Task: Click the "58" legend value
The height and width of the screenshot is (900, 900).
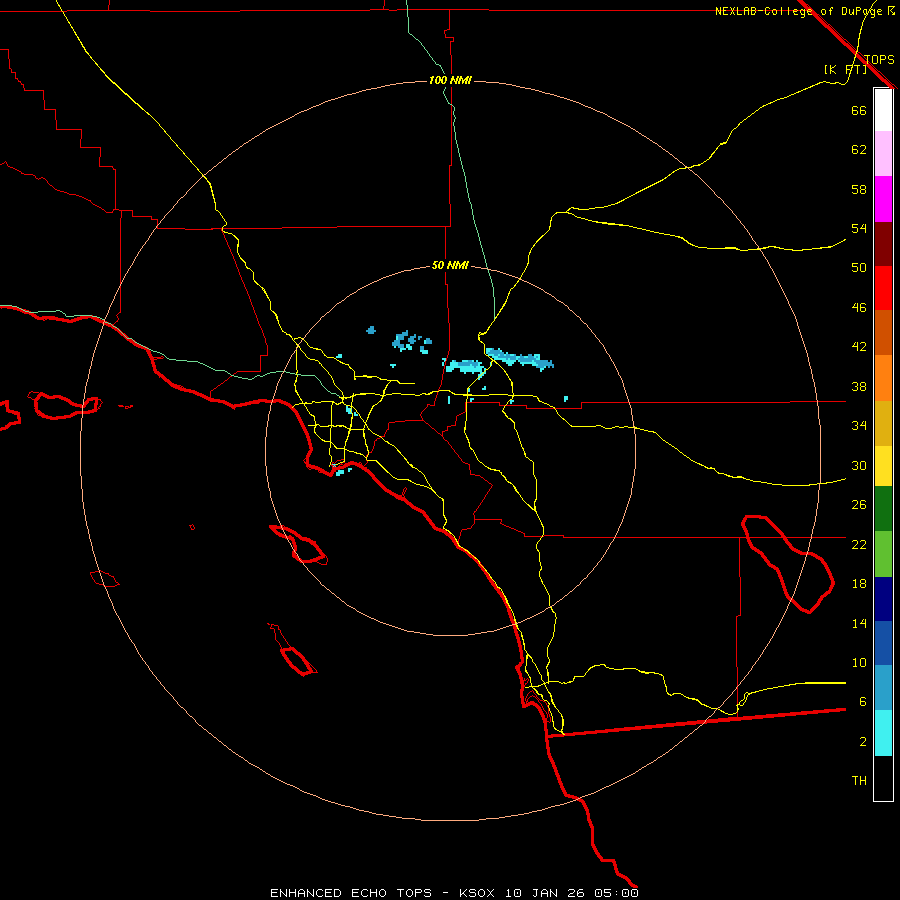Action: (859, 189)
